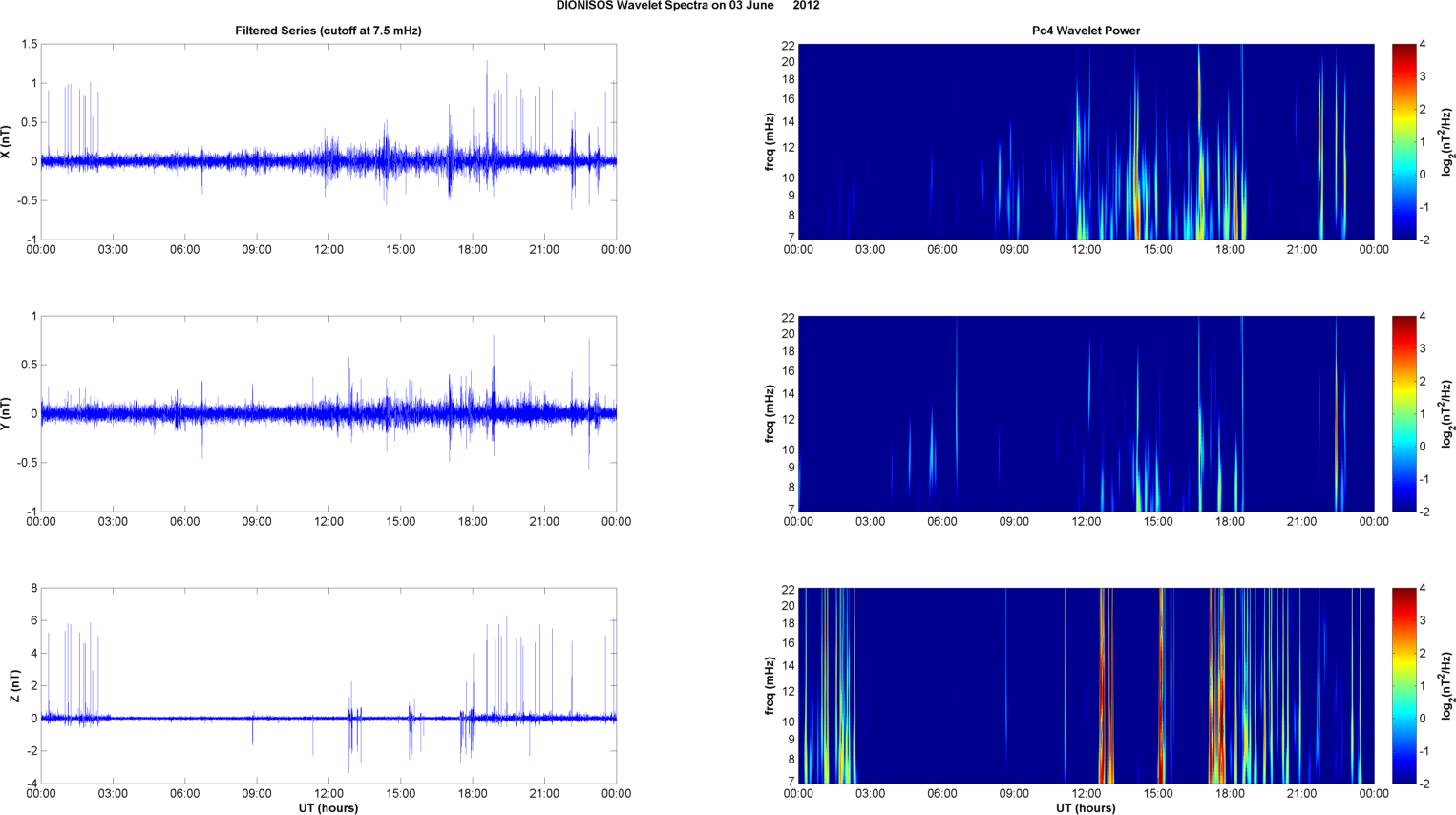The width and height of the screenshot is (1456, 815).
Task: Click the UT (hours) label under Z series
Action: [x=328, y=807]
